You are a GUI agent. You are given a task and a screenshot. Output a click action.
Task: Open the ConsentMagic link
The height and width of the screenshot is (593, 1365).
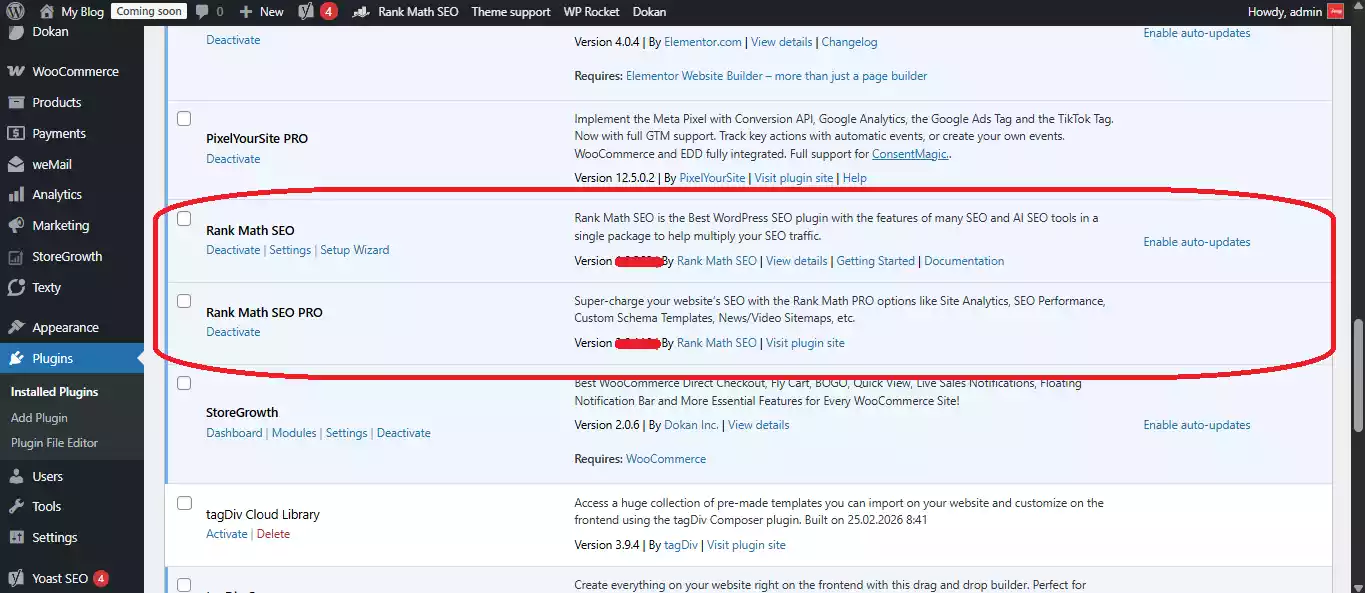pos(910,154)
